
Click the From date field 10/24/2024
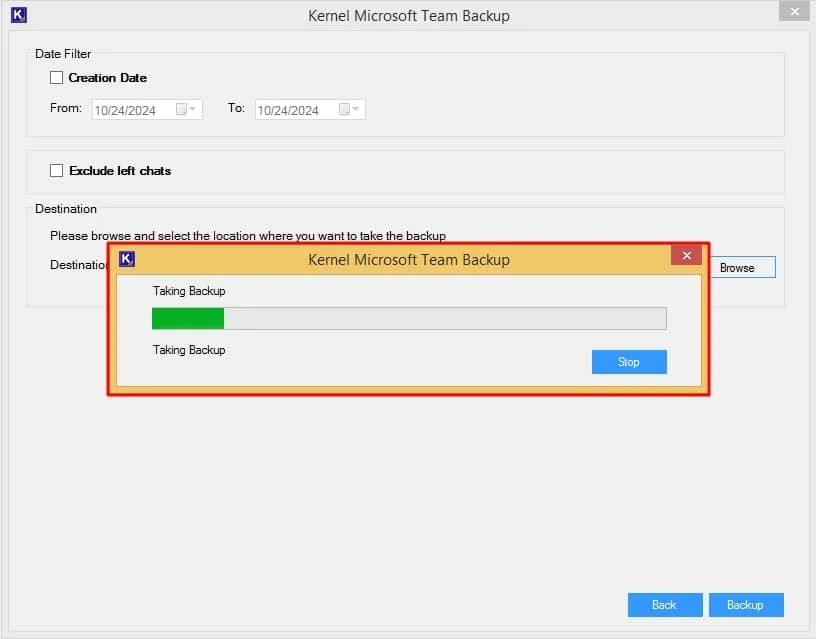[147, 109]
